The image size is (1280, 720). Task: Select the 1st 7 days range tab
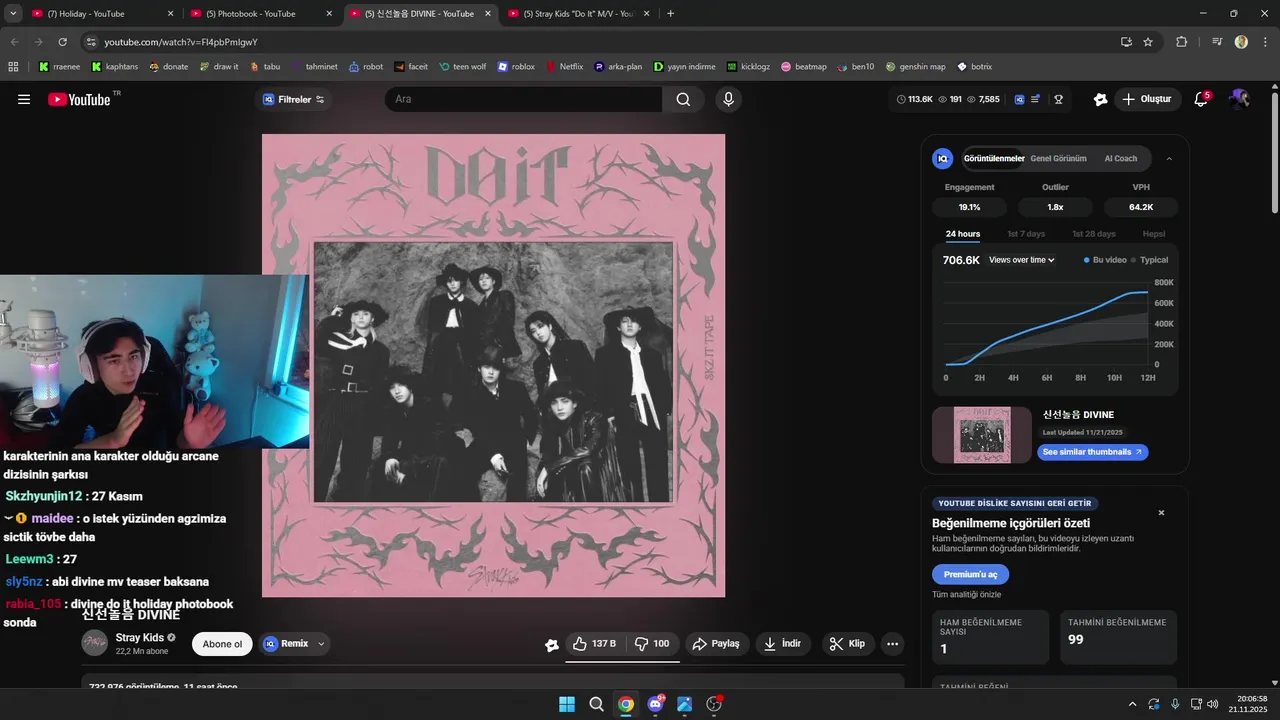pyautogui.click(x=1026, y=234)
